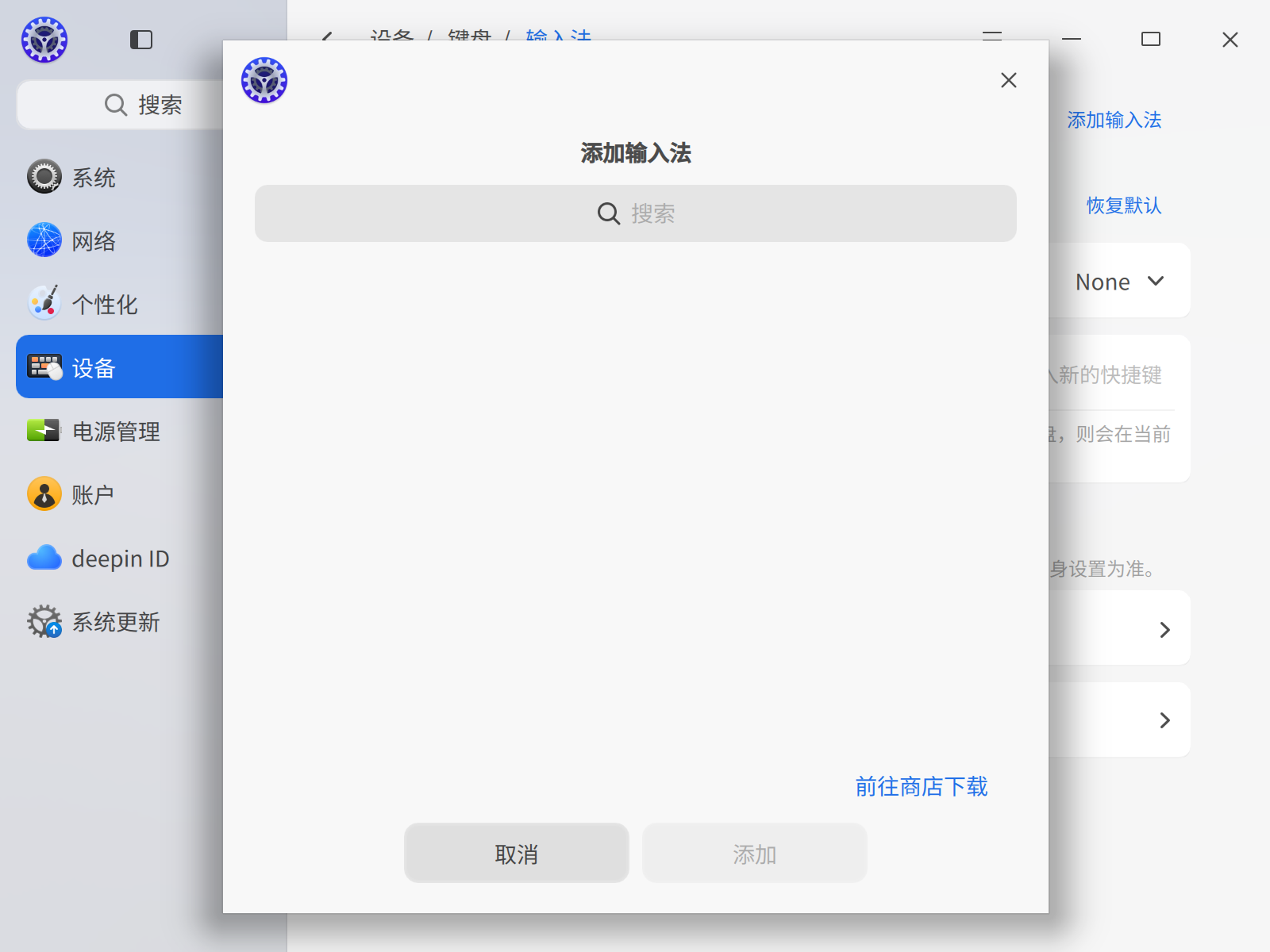
Task: Select 账户 in the sidebar
Action: click(x=93, y=494)
